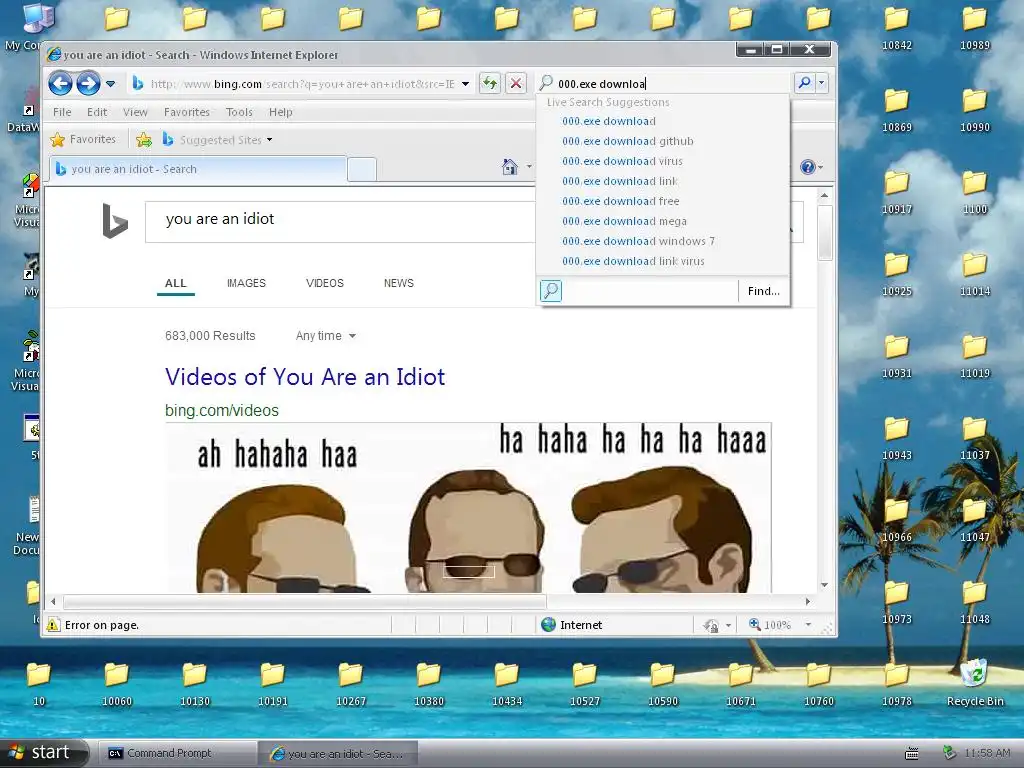Click the zoom magnifier icon in status bar
This screenshot has width=1024, height=768.
point(754,624)
